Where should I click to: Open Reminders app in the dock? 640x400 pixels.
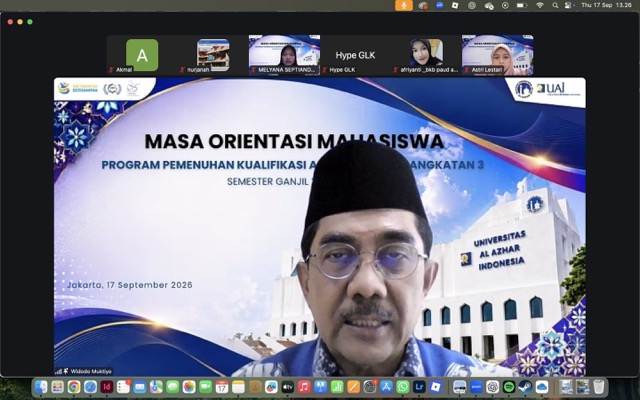tap(123, 387)
